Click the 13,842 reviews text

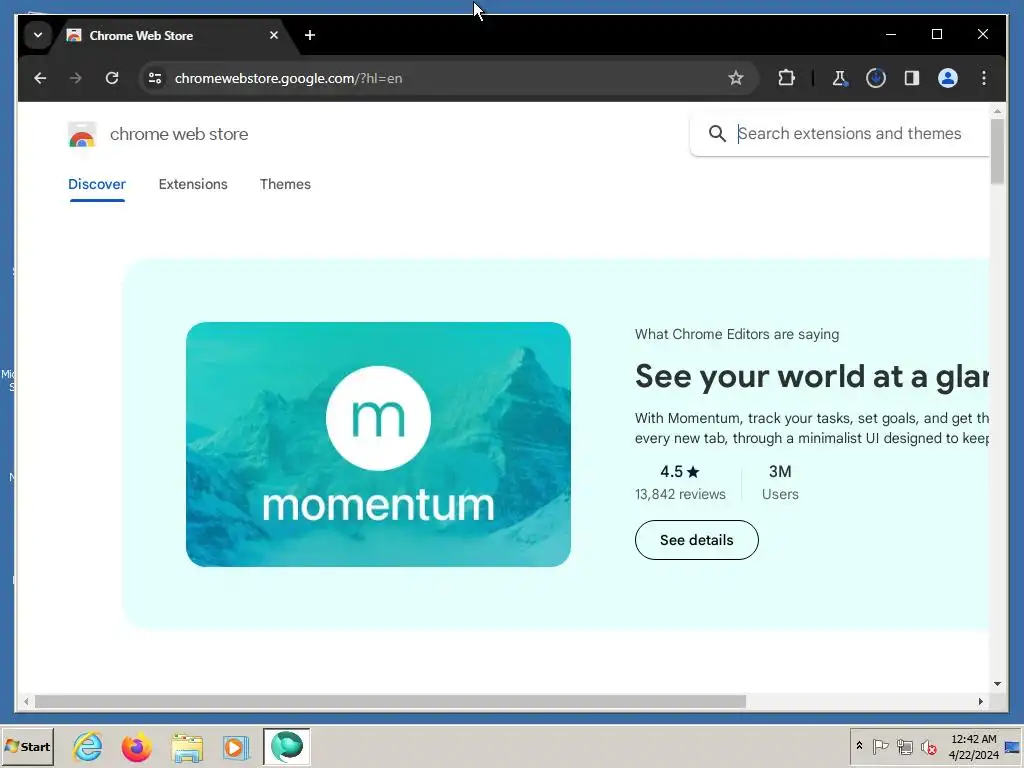tap(680, 494)
